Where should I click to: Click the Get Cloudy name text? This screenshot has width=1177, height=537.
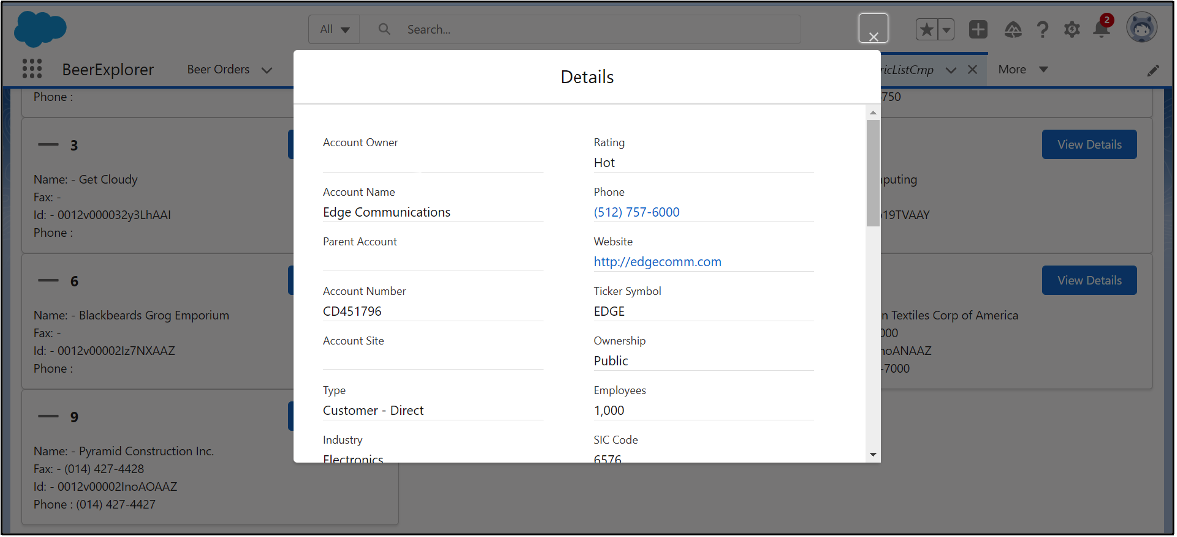(x=108, y=180)
